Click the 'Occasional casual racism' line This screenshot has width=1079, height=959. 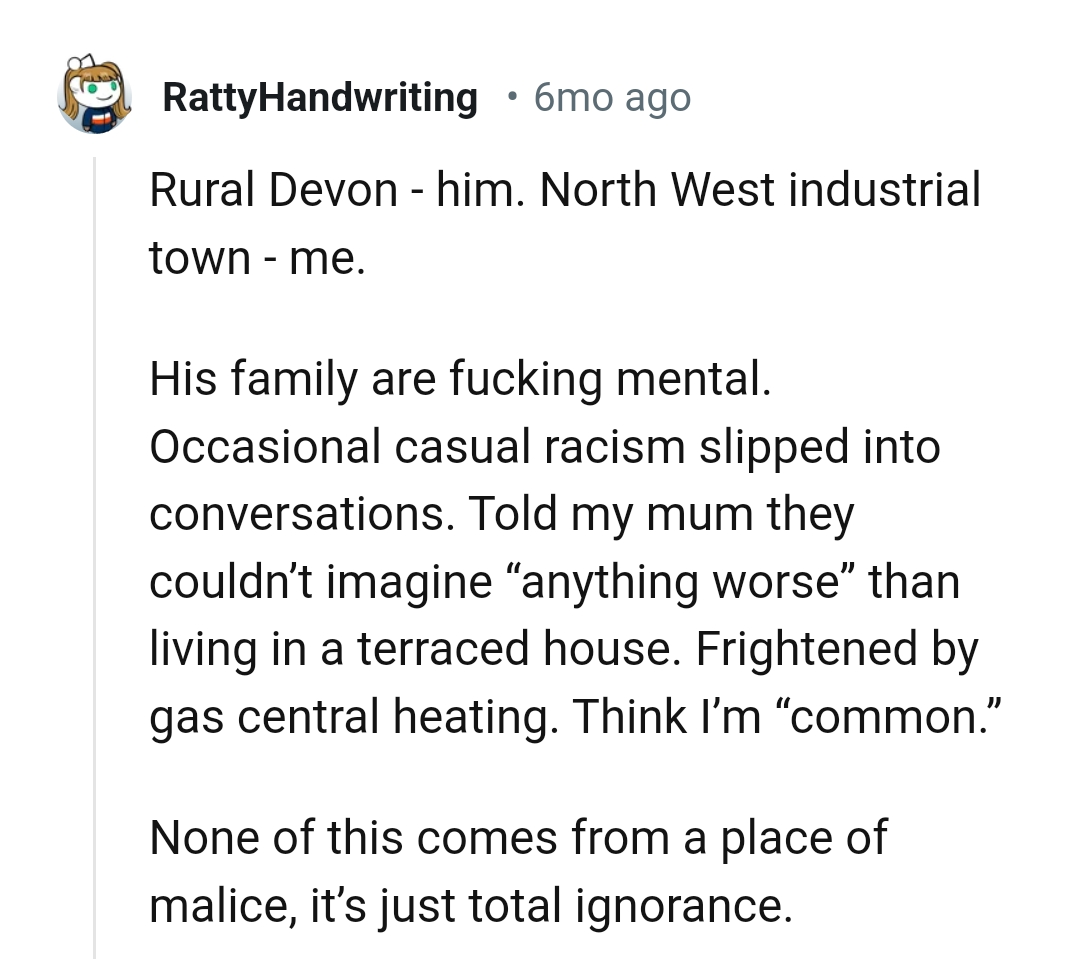click(545, 447)
